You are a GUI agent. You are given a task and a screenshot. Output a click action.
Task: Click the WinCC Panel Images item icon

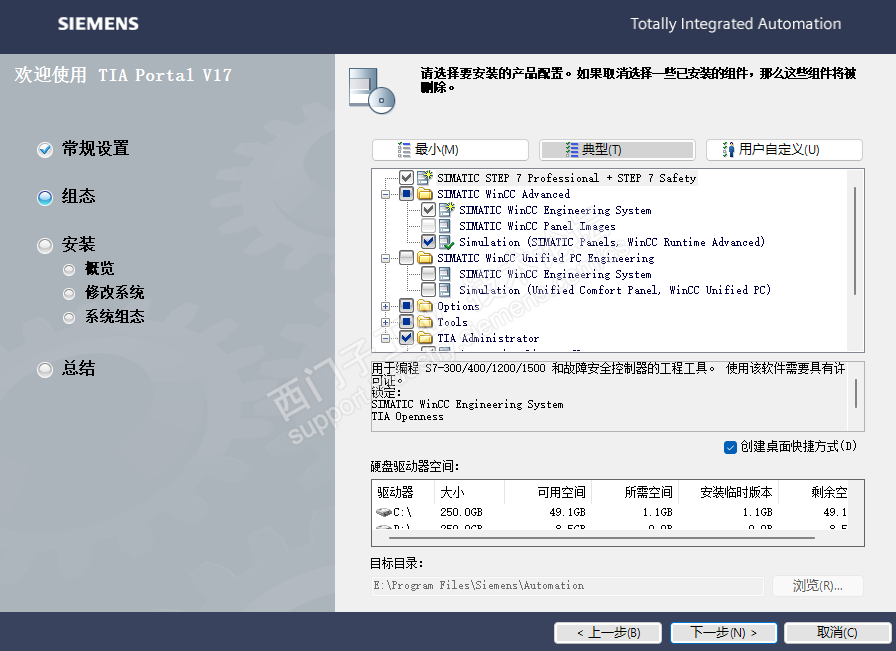[x=445, y=226]
